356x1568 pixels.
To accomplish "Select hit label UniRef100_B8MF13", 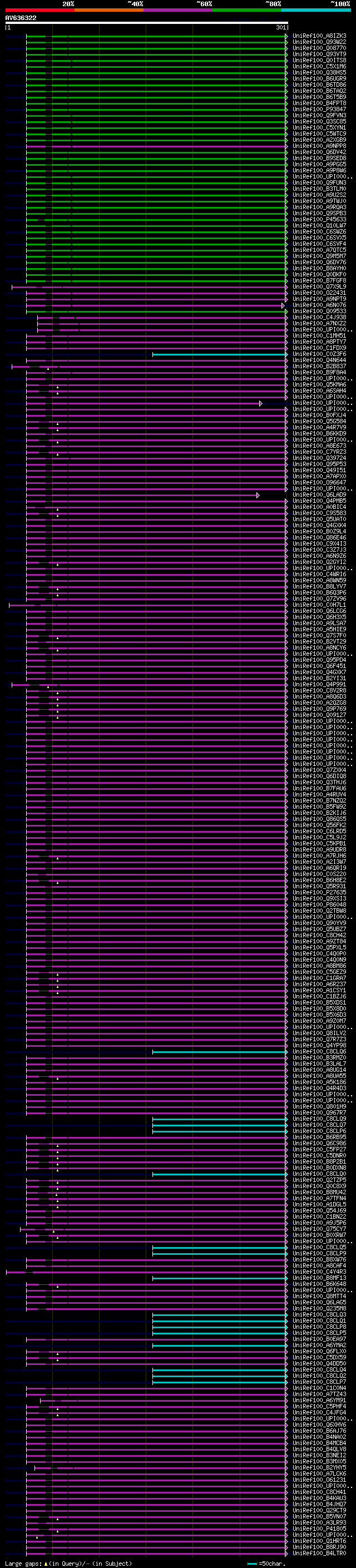I will click(319, 1278).
